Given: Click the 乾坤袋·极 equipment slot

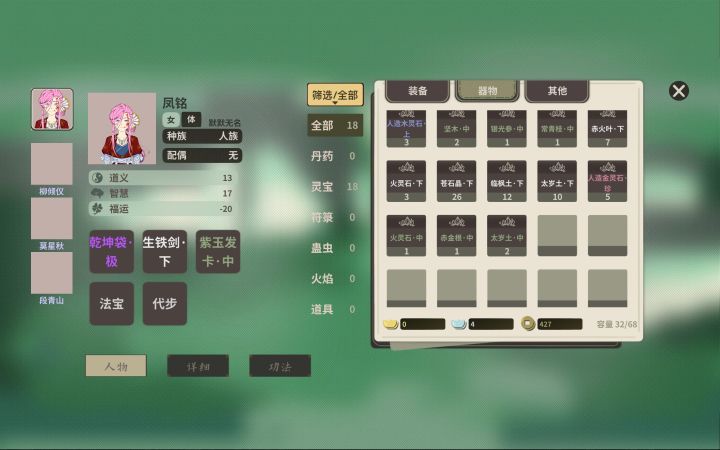Looking at the screenshot, I should coord(112,252).
